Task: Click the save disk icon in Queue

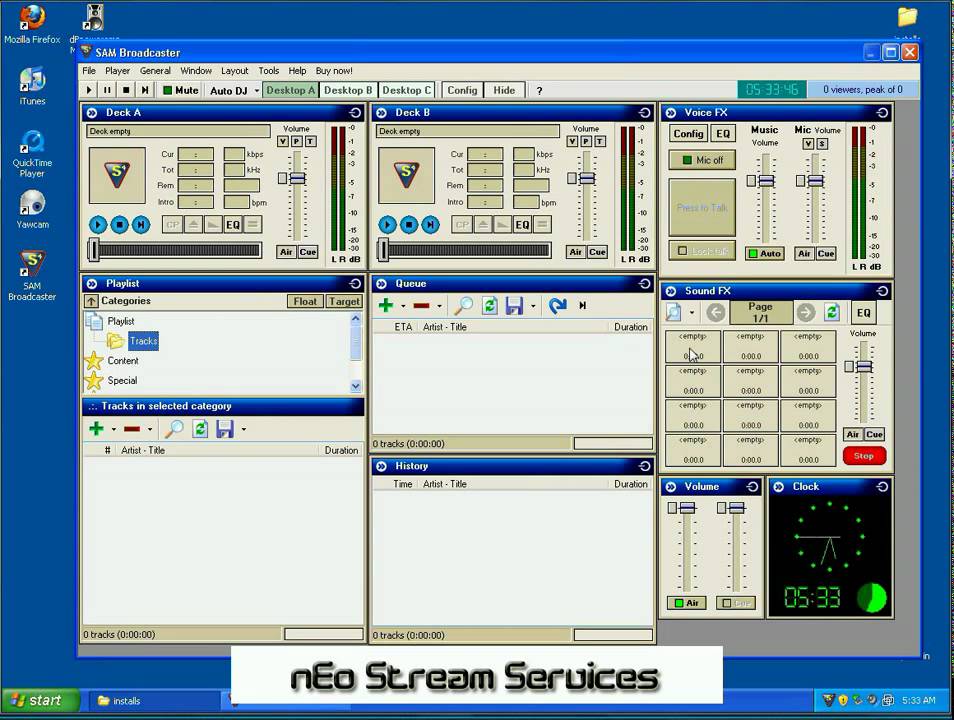Action: click(x=515, y=306)
